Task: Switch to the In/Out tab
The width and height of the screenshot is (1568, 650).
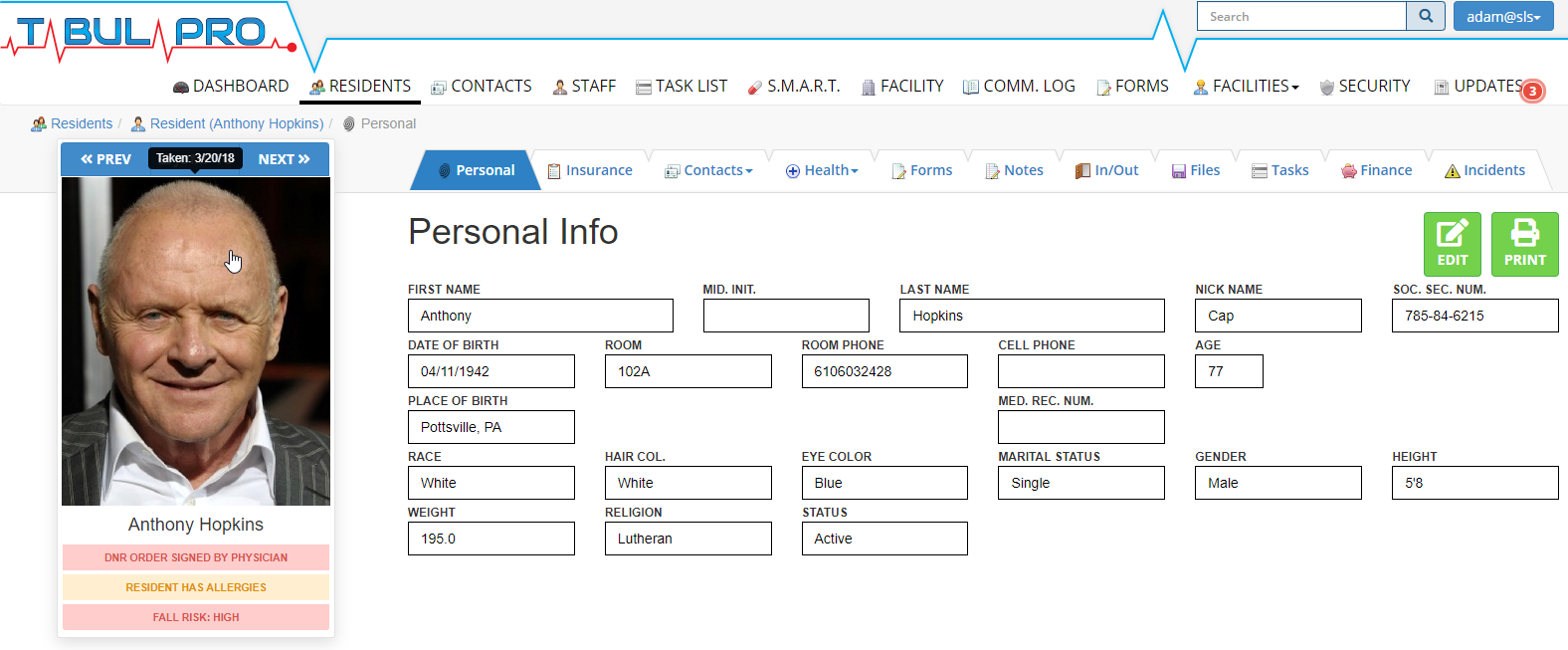Action: 1106,170
